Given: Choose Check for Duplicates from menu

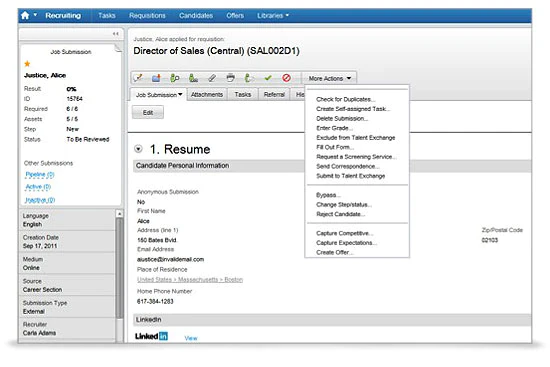Looking at the screenshot, I should [x=346, y=99].
